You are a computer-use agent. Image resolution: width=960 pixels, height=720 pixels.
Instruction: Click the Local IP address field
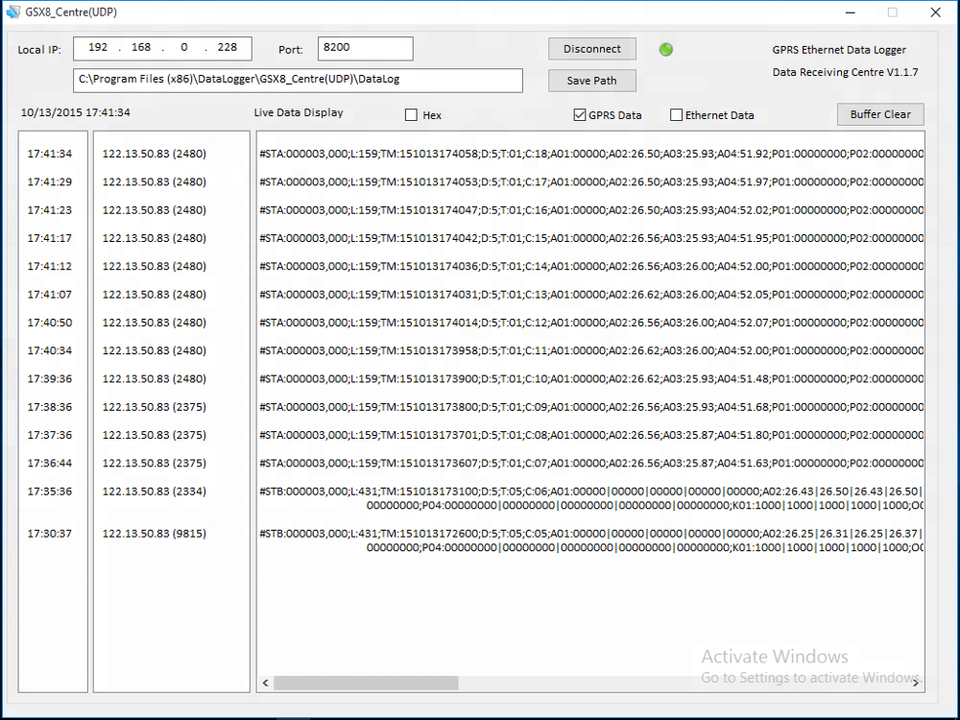tap(162, 48)
